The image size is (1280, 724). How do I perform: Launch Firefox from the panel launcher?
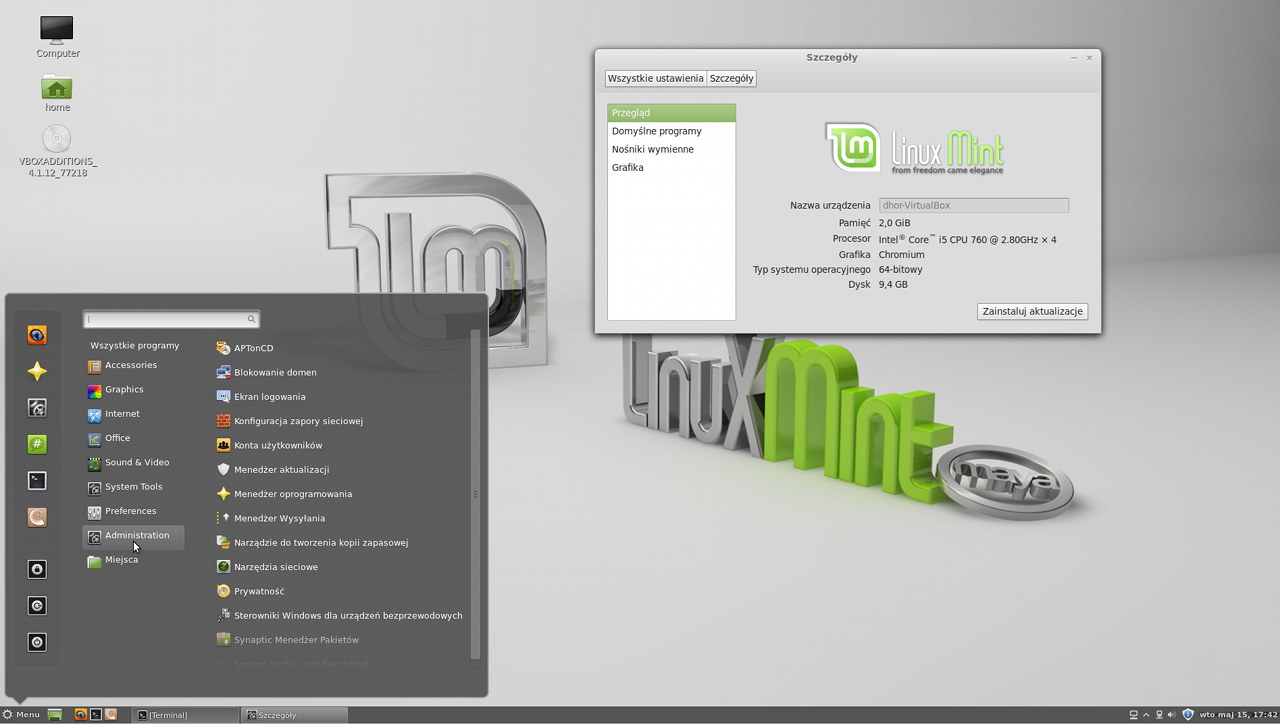[x=81, y=715]
